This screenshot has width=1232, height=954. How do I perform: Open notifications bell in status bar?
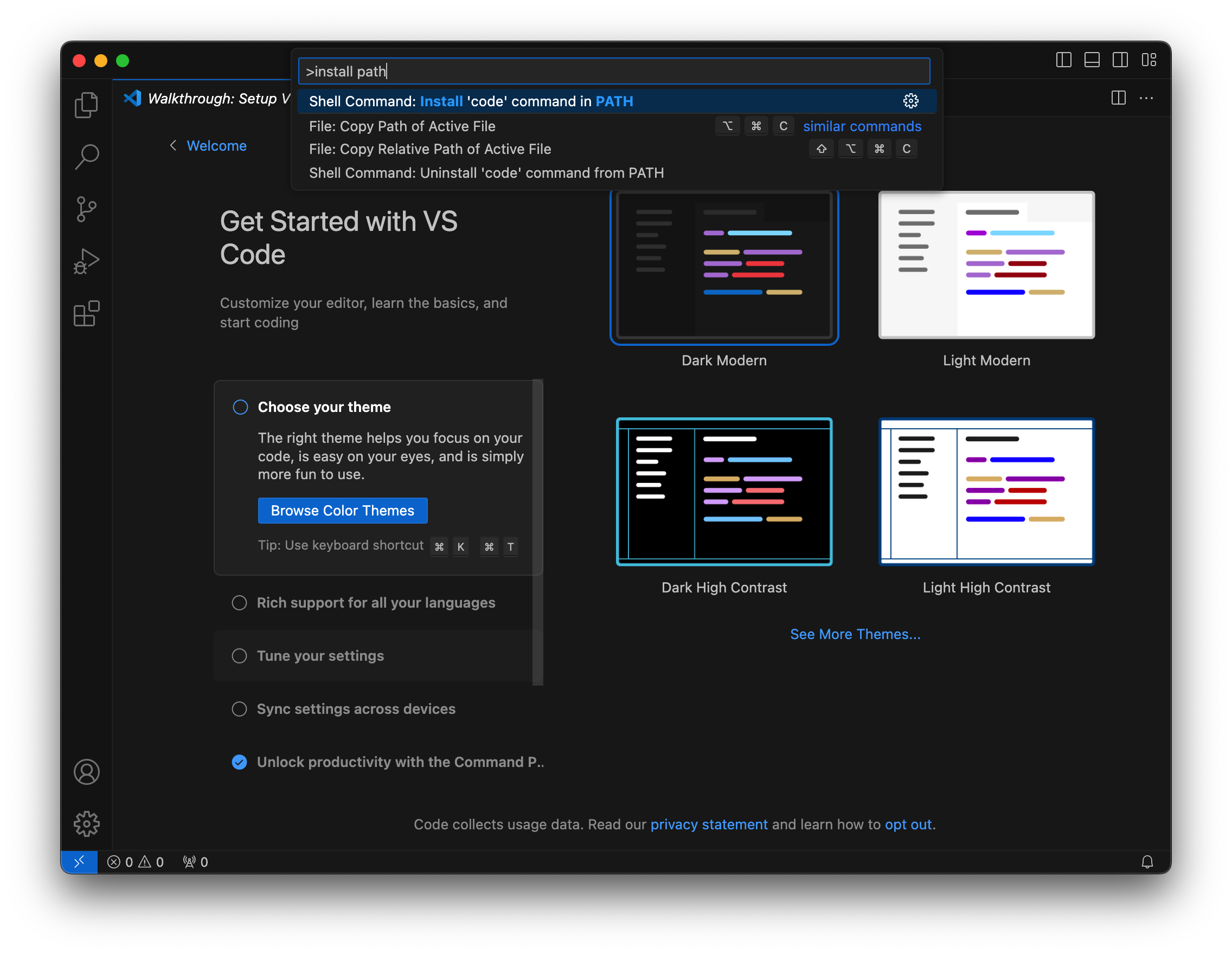click(1147, 861)
